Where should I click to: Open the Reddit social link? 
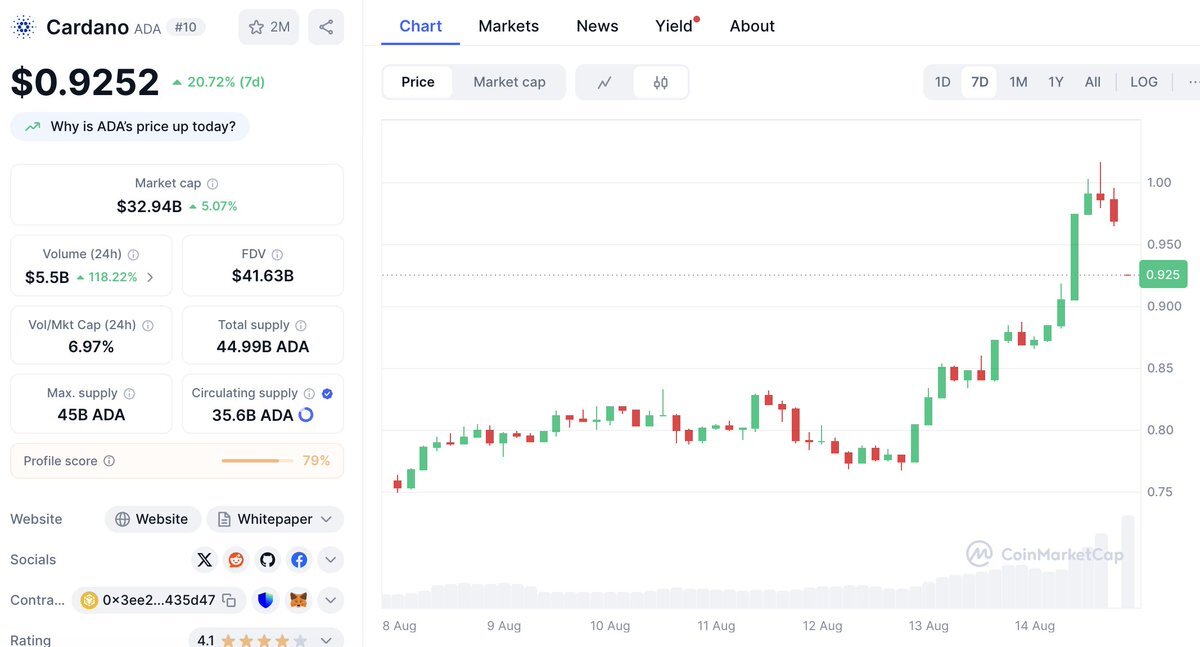click(236, 560)
